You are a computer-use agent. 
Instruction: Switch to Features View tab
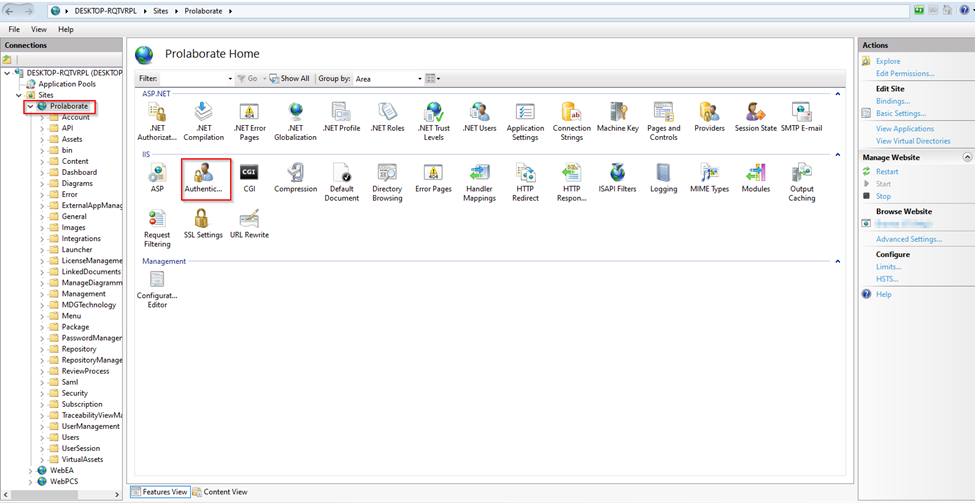click(159, 492)
